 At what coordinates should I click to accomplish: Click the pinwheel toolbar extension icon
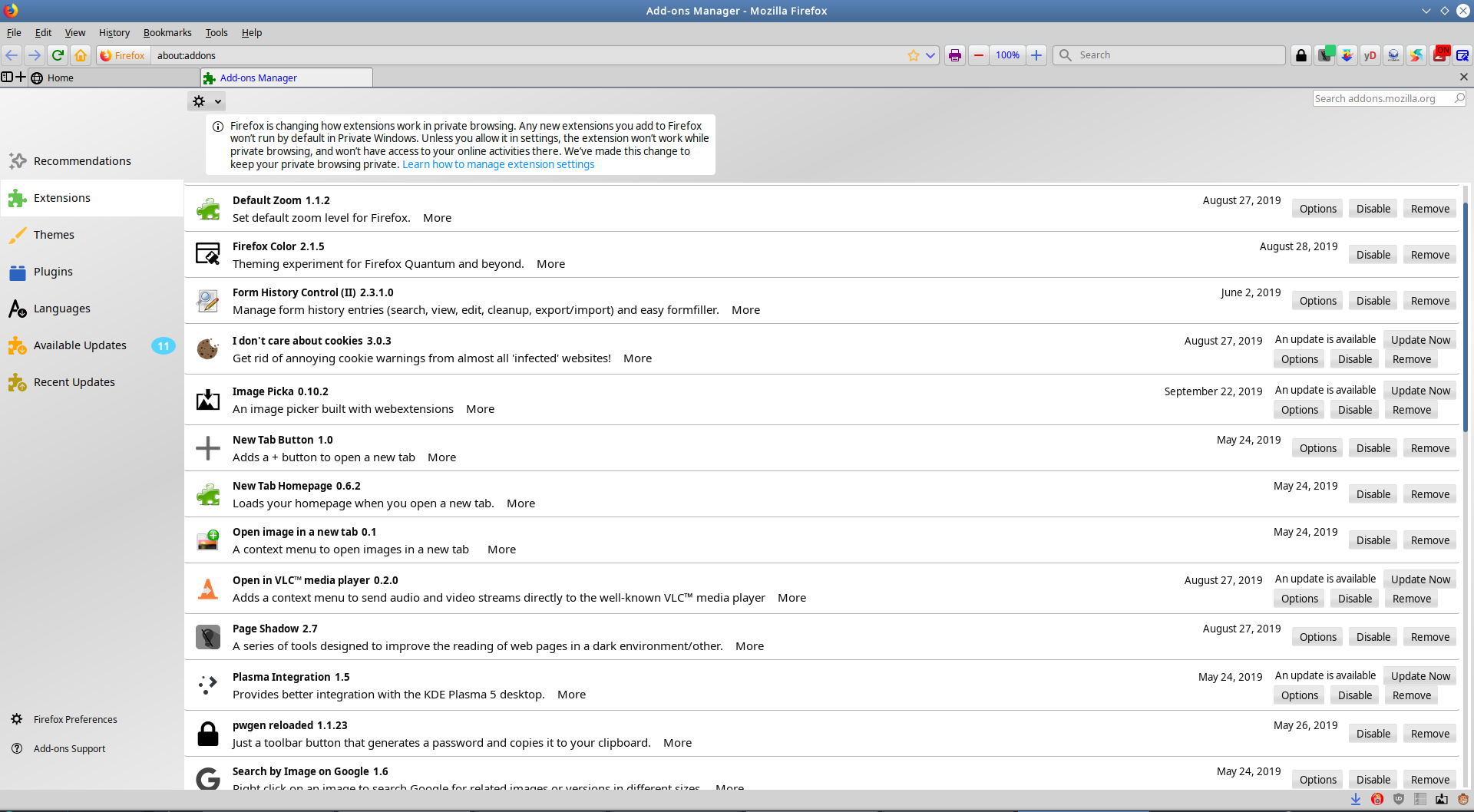[x=1416, y=55]
